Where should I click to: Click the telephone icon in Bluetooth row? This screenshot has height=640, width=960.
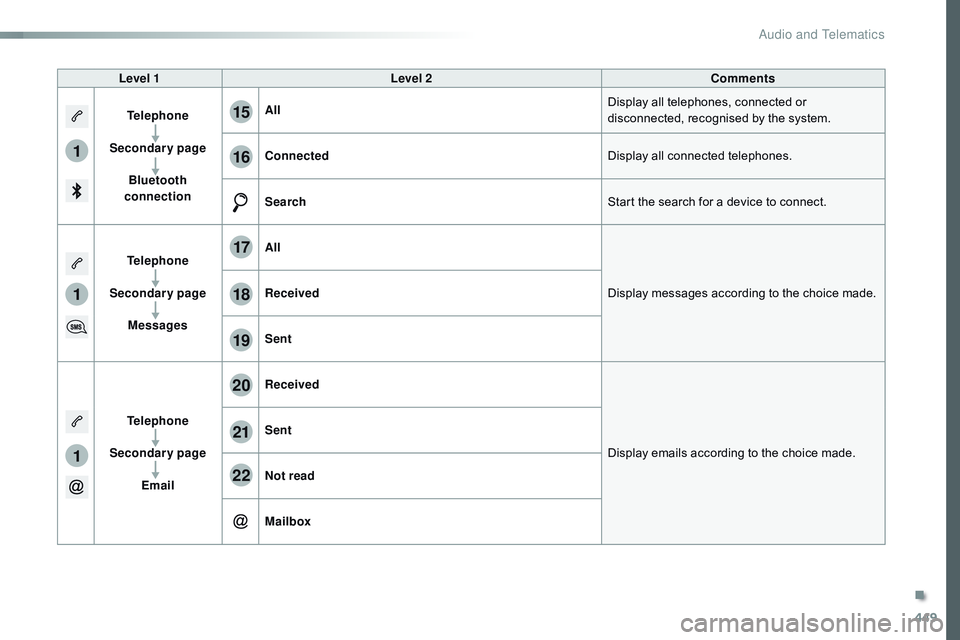coord(76,117)
